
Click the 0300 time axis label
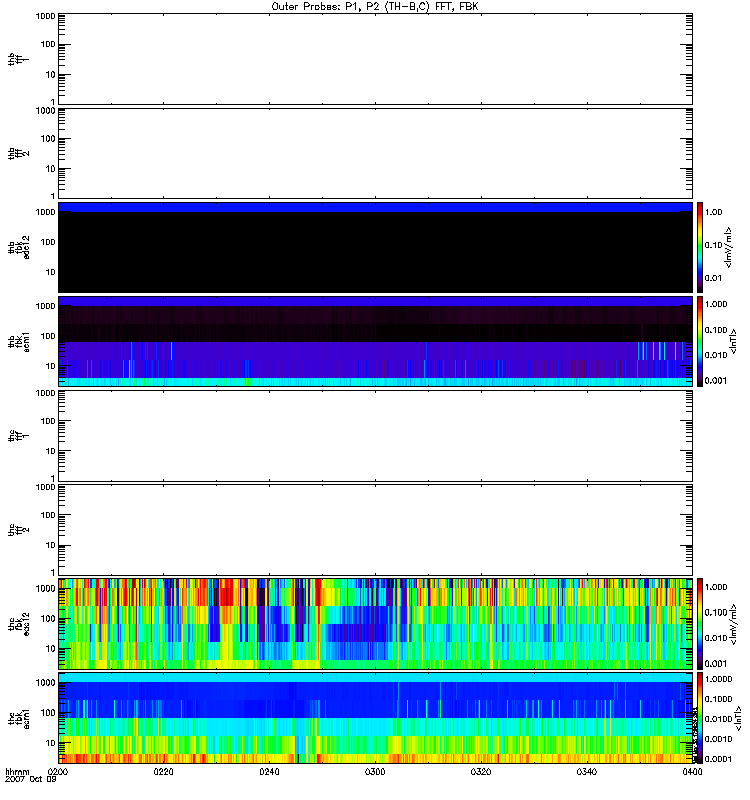coord(375,773)
